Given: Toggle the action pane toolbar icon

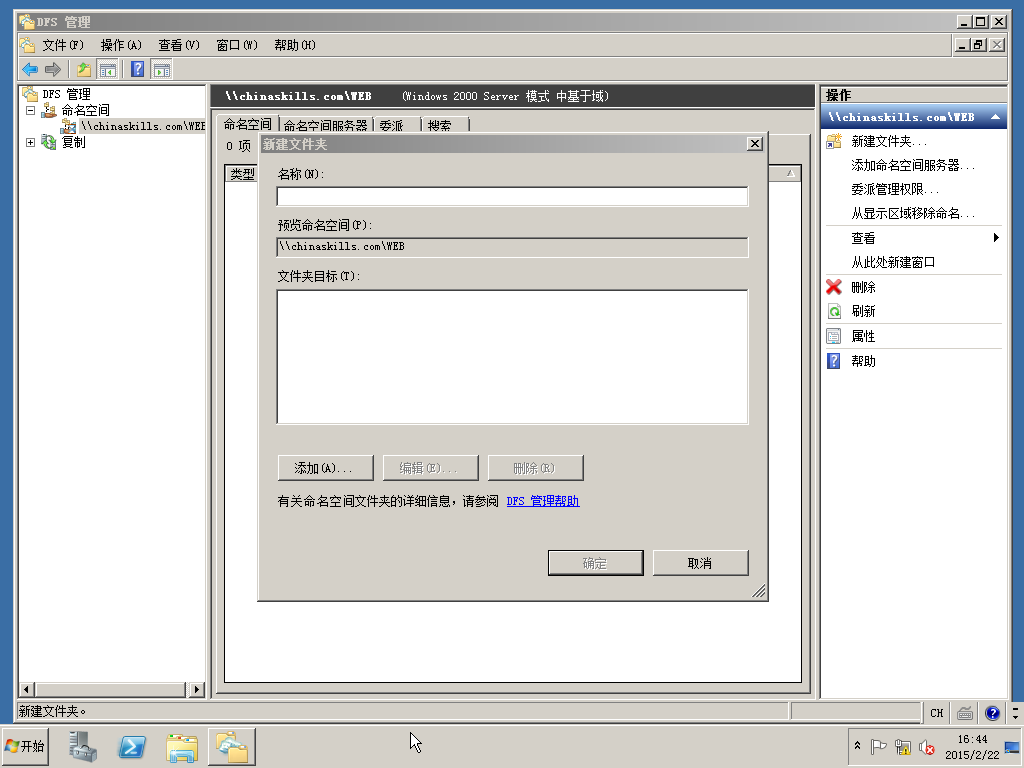Looking at the screenshot, I should 161,69.
